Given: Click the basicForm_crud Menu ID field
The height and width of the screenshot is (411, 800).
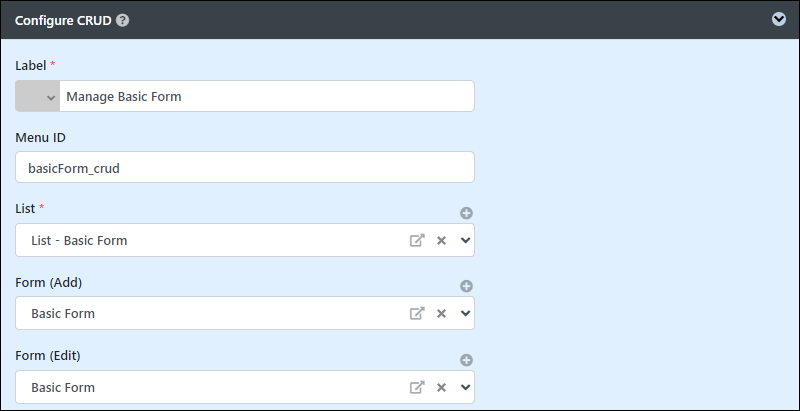Looking at the screenshot, I should 245,167.
